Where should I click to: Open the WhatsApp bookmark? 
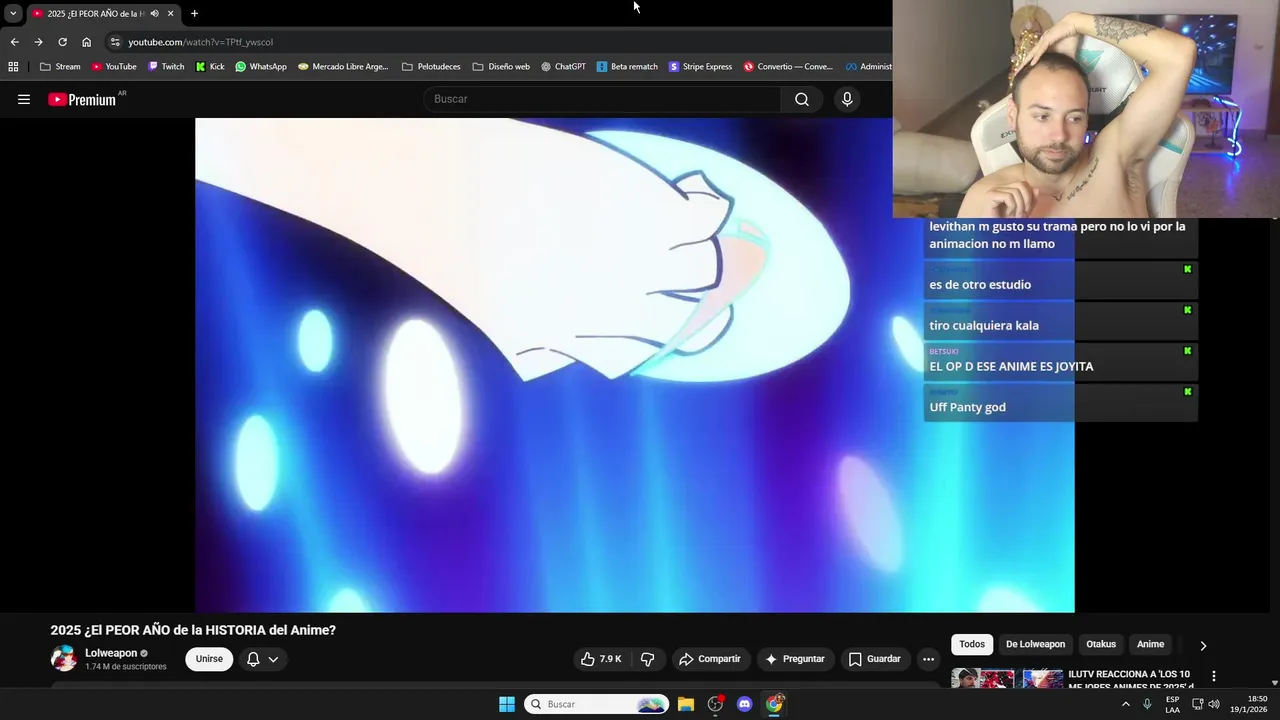coord(261,67)
